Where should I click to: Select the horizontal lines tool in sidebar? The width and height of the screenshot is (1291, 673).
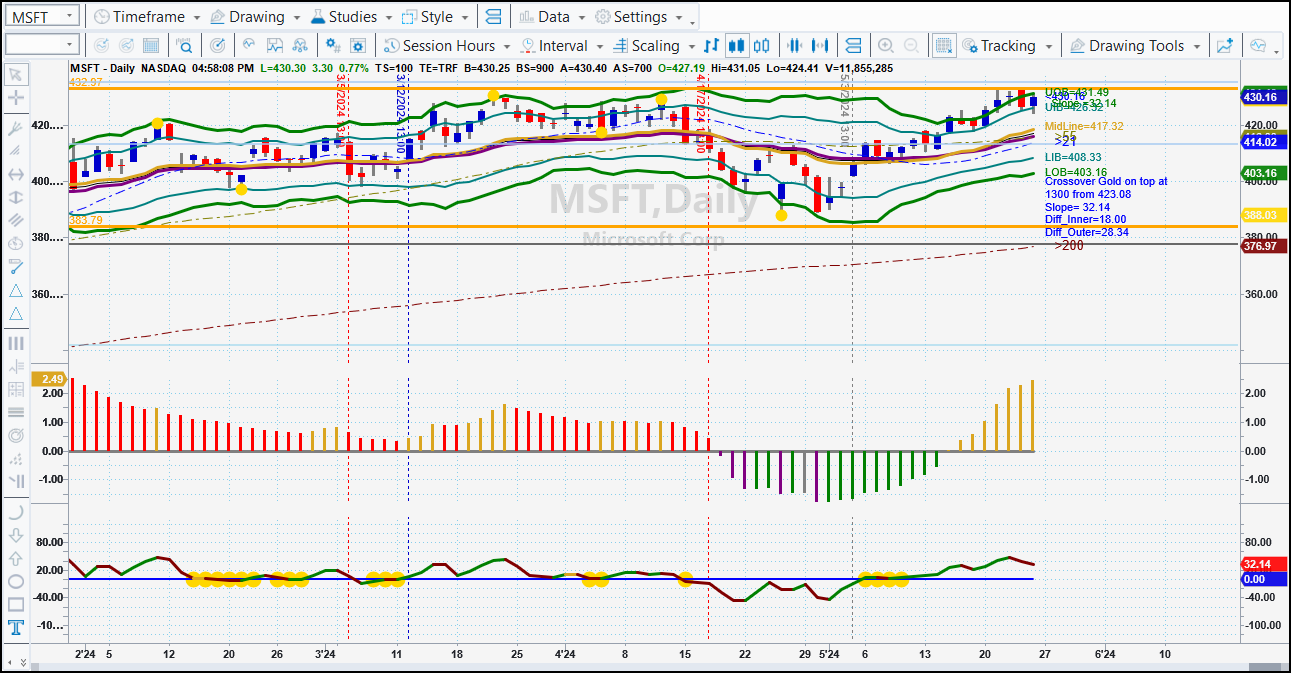(x=16, y=412)
